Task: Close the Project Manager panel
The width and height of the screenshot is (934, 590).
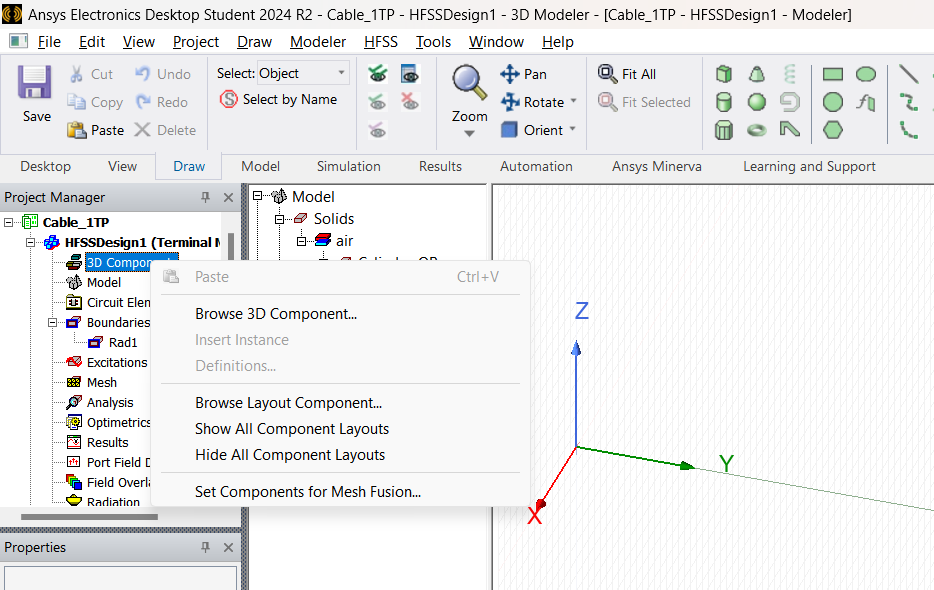Action: [x=228, y=197]
